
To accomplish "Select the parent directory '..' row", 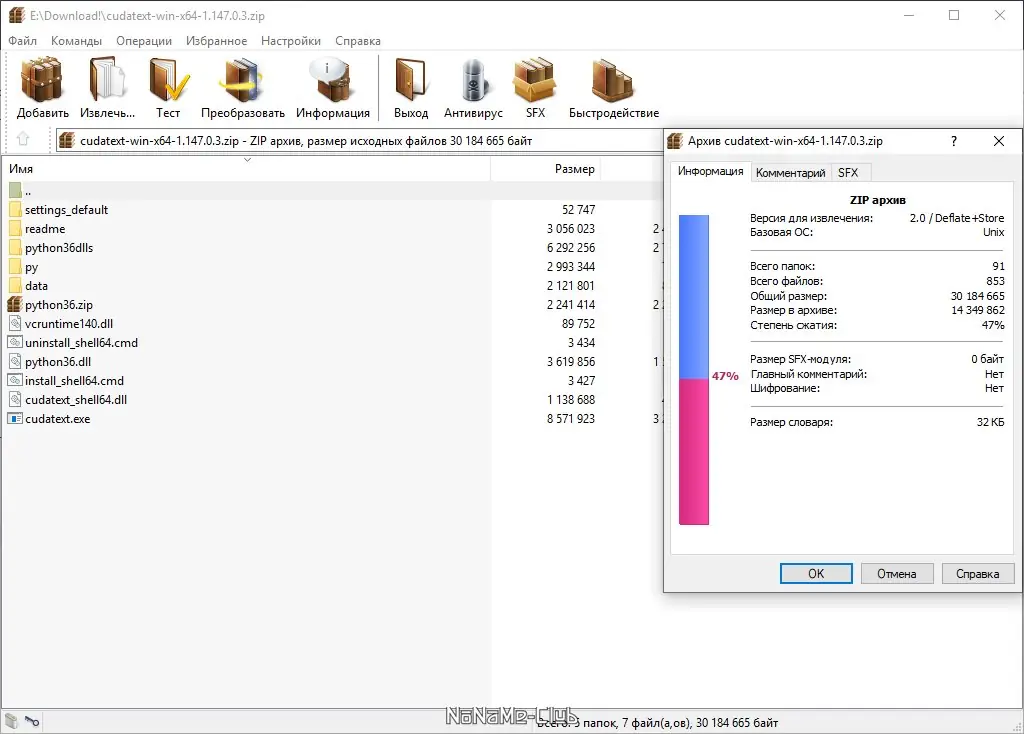I will [x=332, y=191].
